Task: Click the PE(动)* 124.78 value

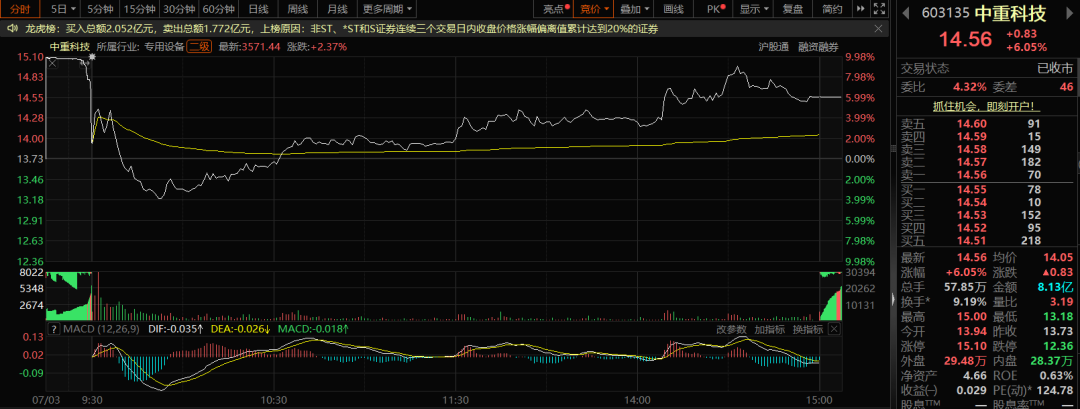Action: pos(1056,391)
